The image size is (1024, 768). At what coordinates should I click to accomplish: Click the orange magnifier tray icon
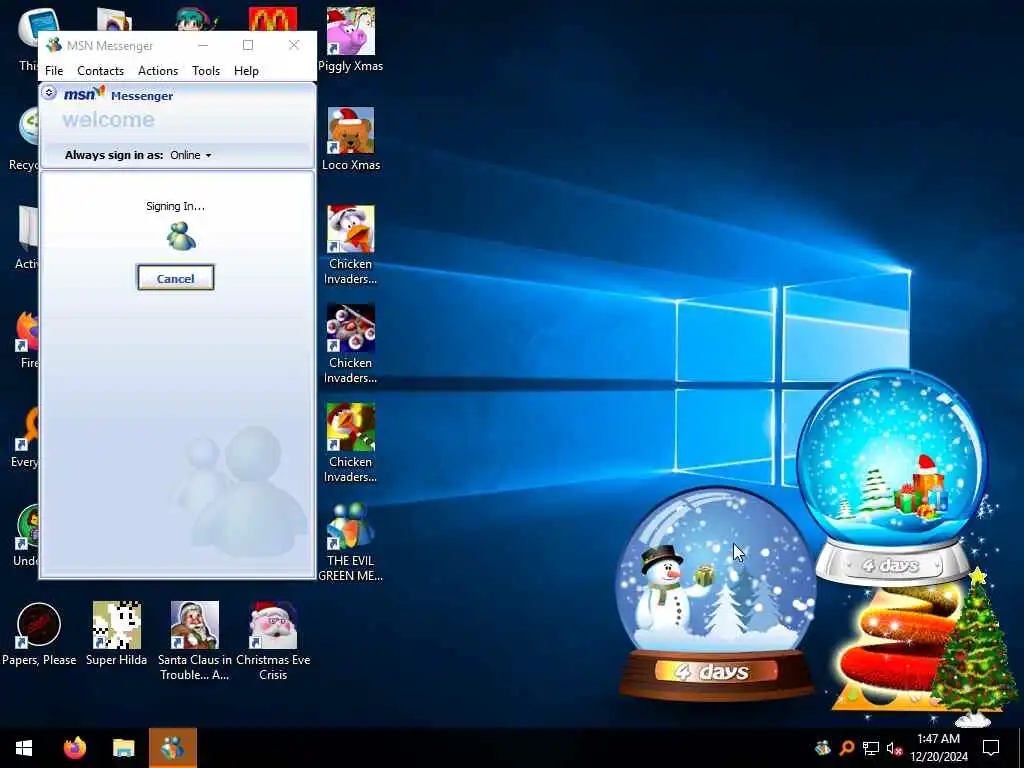[x=847, y=748]
